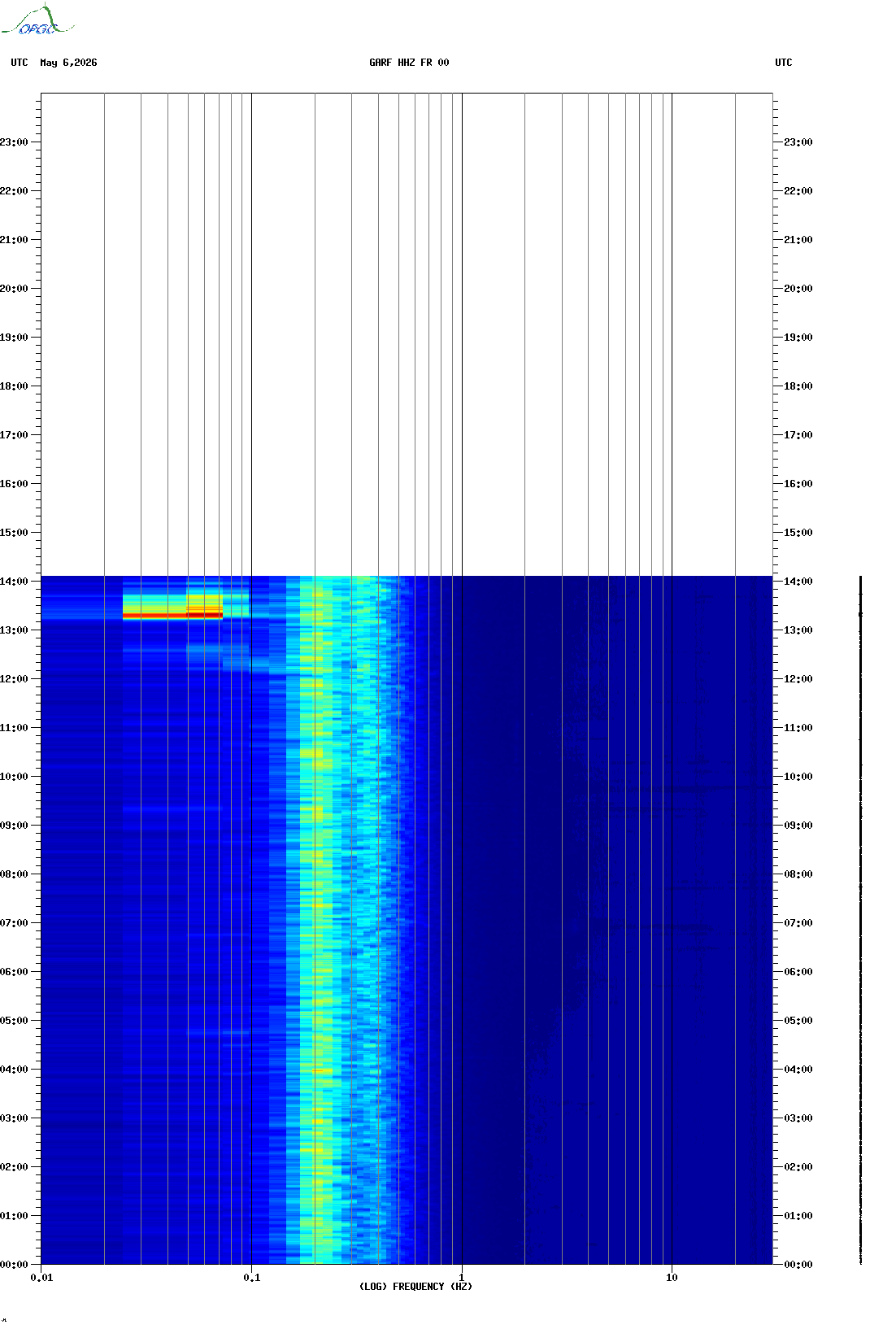Click the seismogram trace on far right
Viewport: 896px width, 1329px height.
click(x=860, y=920)
